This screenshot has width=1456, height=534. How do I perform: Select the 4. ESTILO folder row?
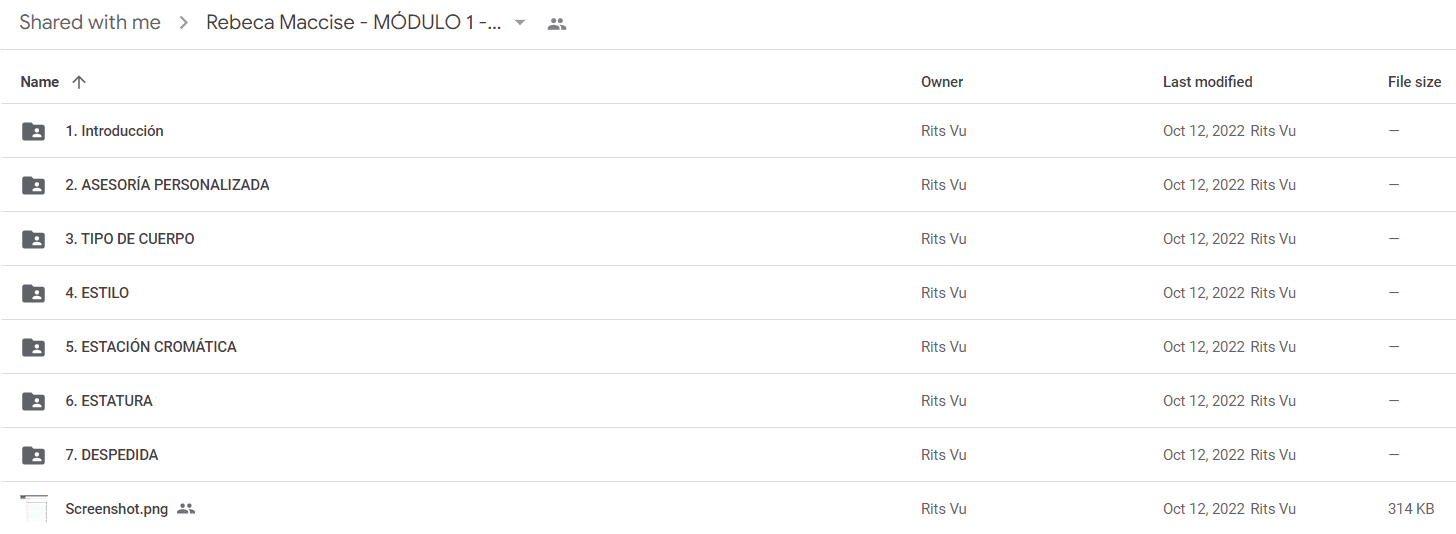(x=728, y=293)
